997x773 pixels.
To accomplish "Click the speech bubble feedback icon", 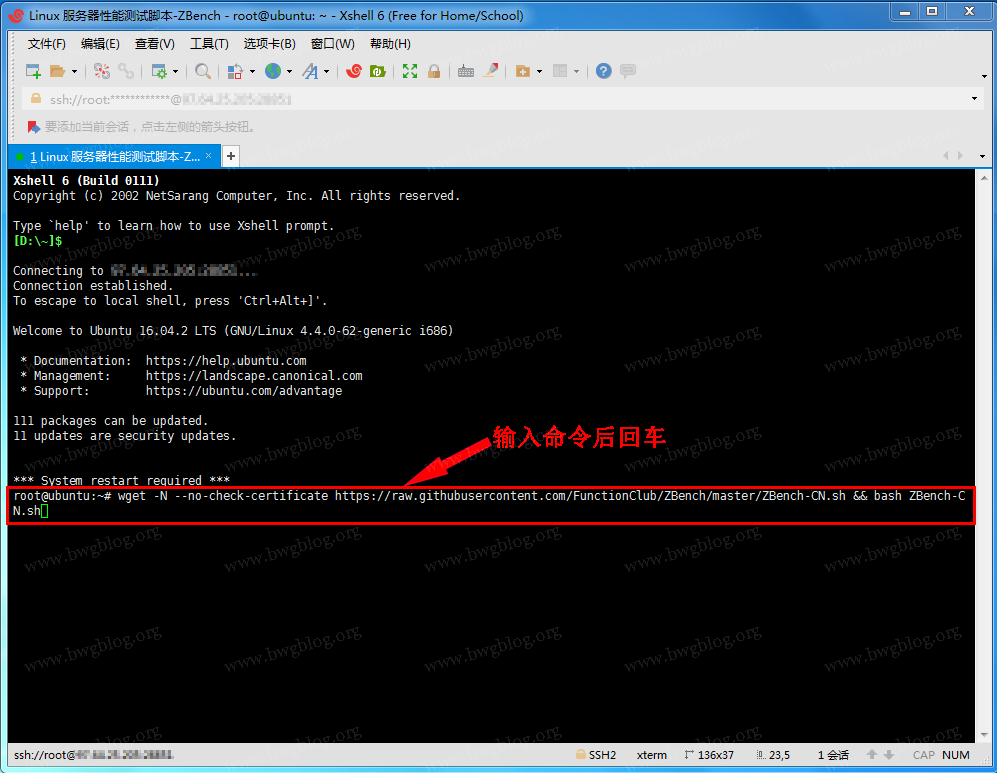I will click(628, 71).
